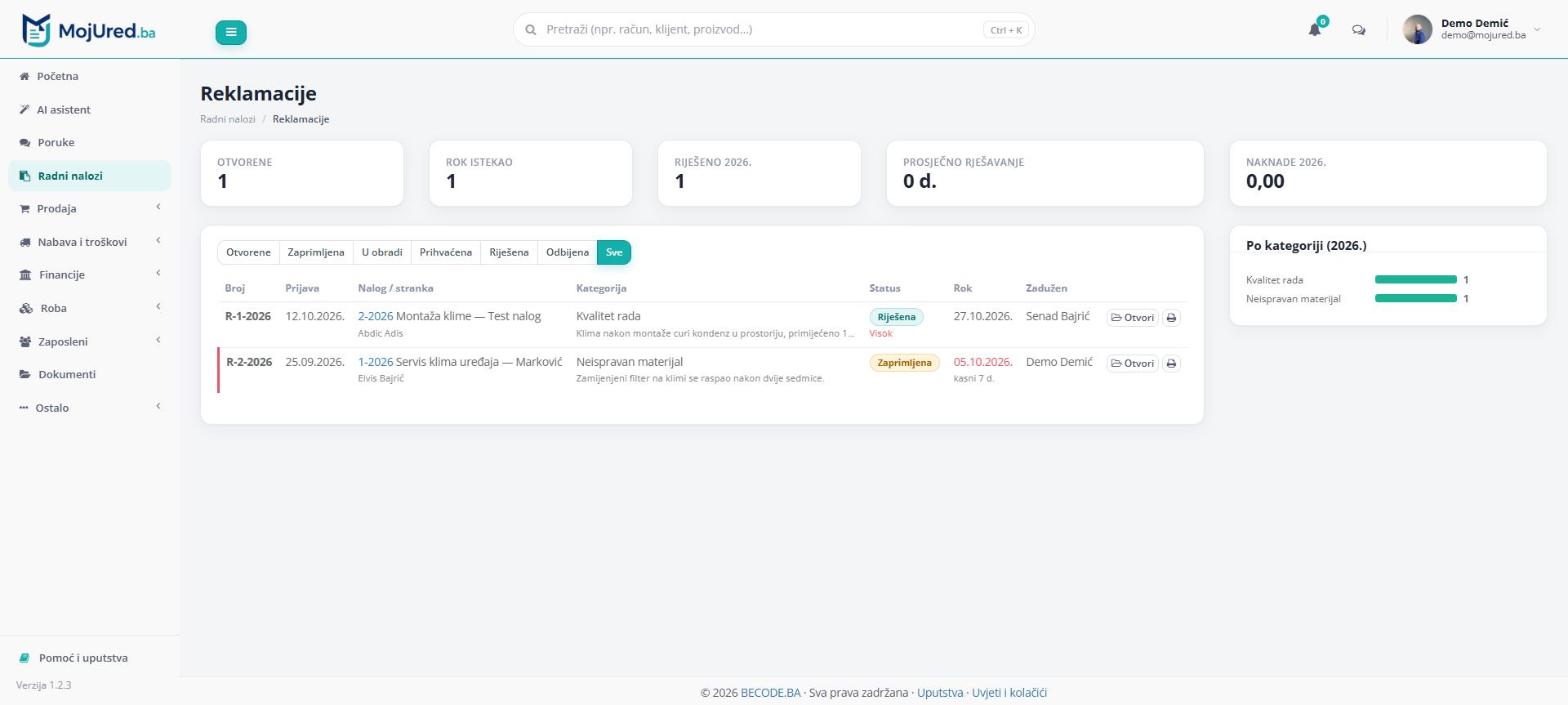Open the Demo Demić user dropdown
Image resolution: width=1568 pixels, height=705 pixels.
click(1472, 29)
